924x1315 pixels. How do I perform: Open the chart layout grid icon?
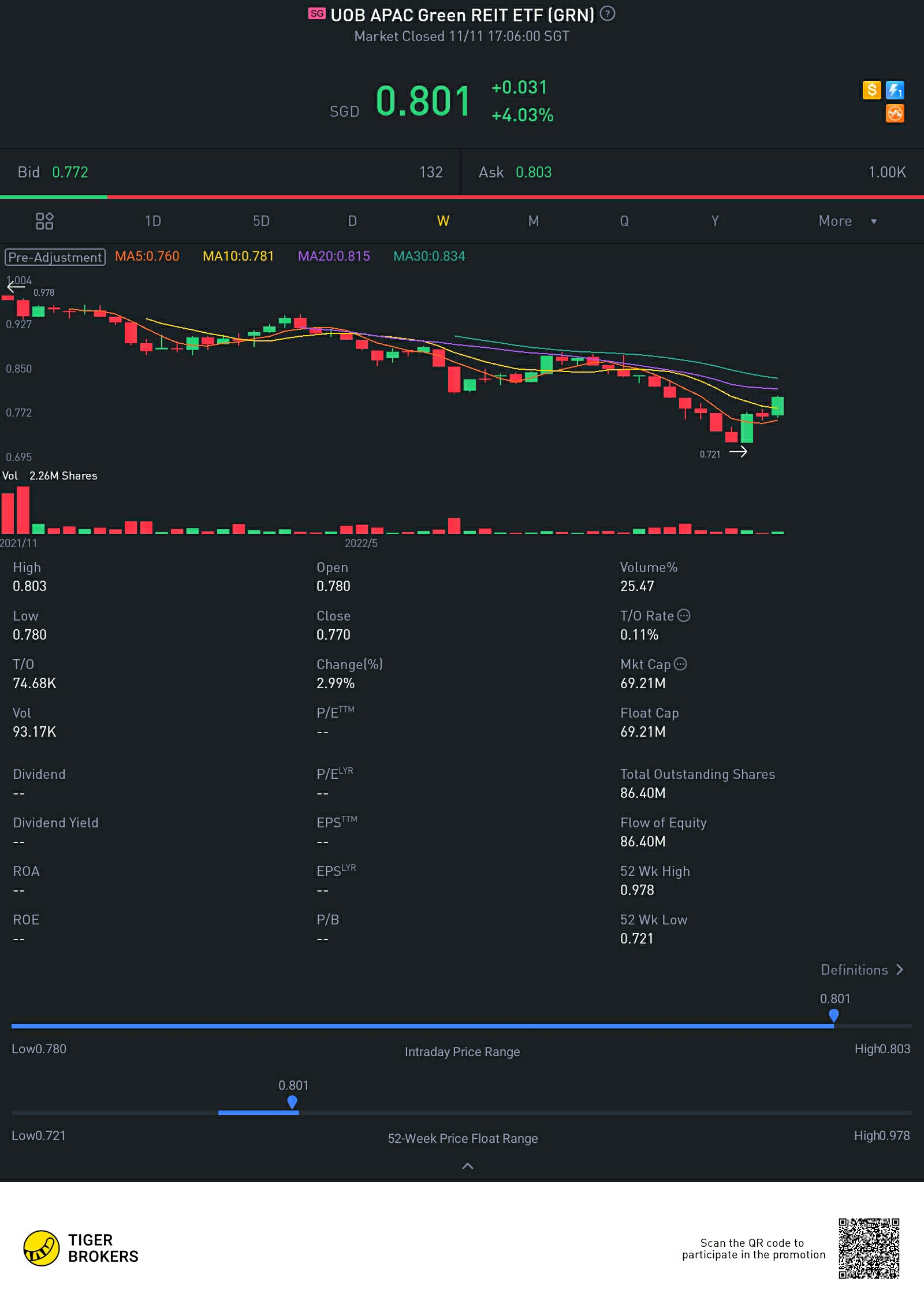44,221
